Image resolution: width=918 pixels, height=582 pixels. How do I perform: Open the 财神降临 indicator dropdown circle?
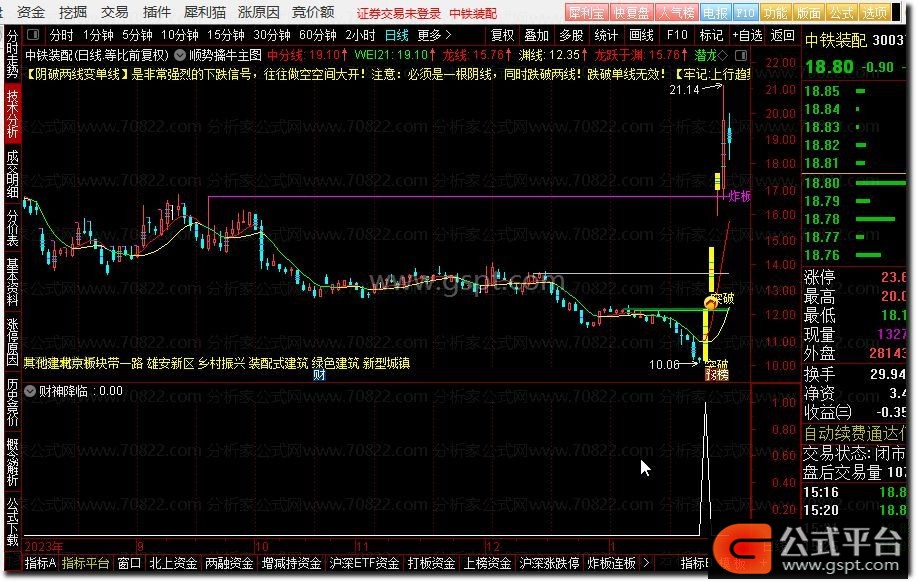pyautogui.click(x=30, y=391)
